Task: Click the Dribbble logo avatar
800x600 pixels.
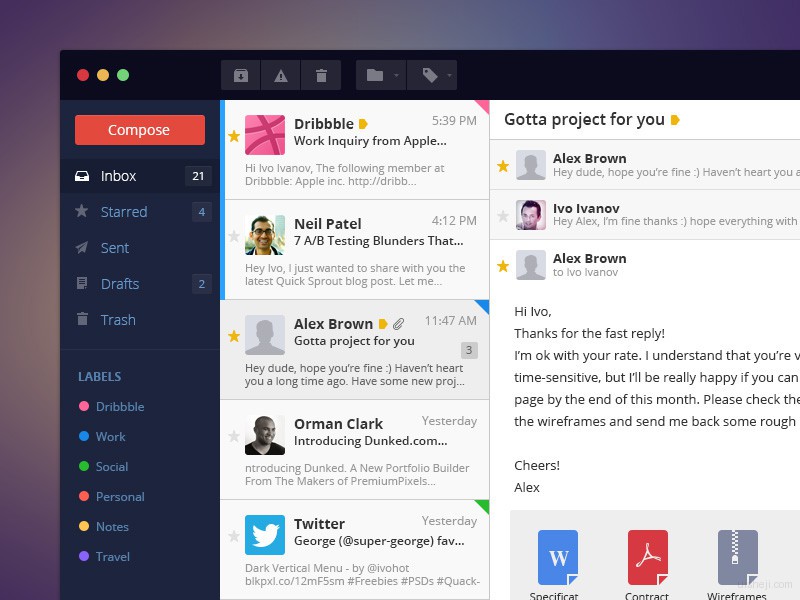Action: (265, 135)
